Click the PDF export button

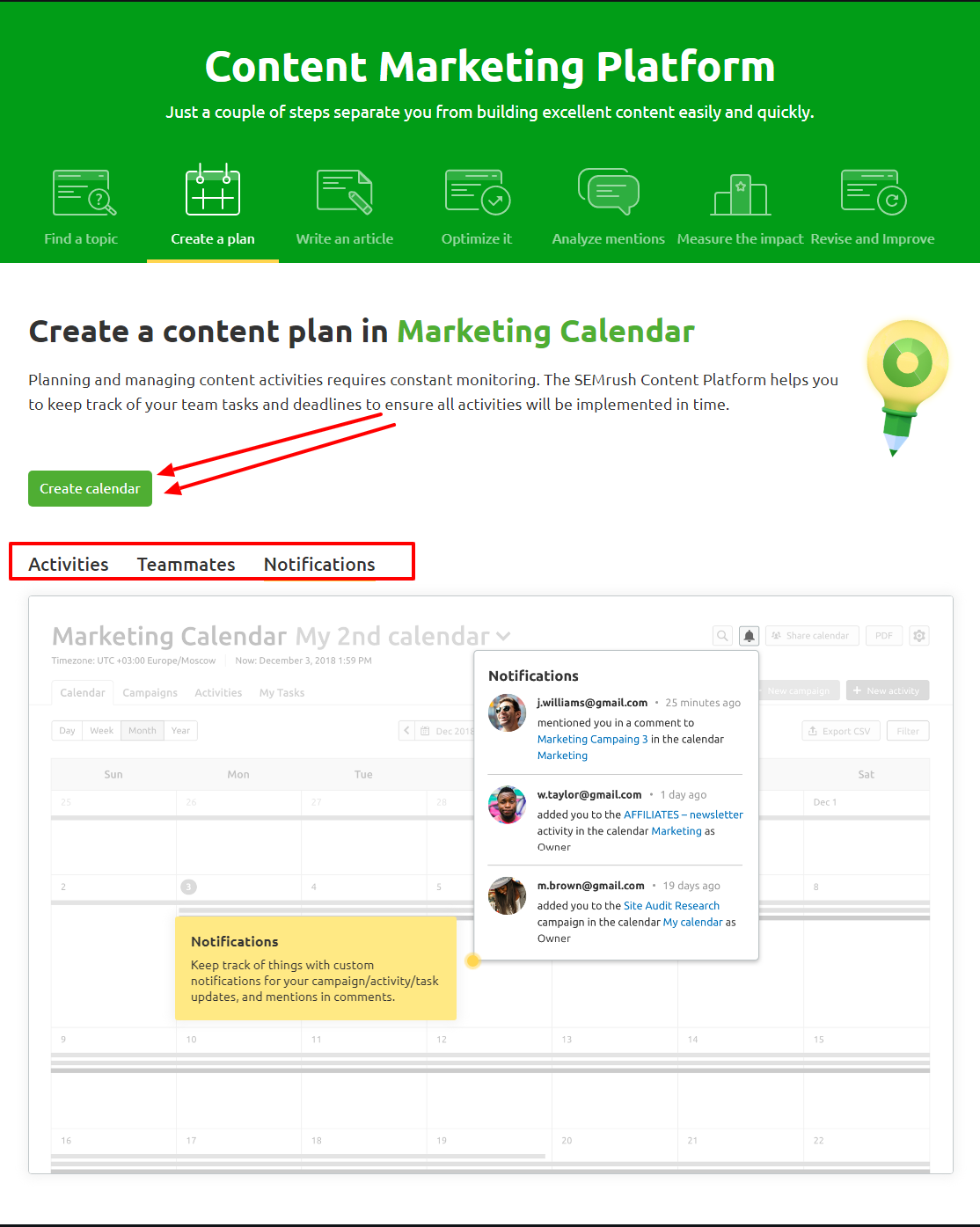[x=884, y=636]
